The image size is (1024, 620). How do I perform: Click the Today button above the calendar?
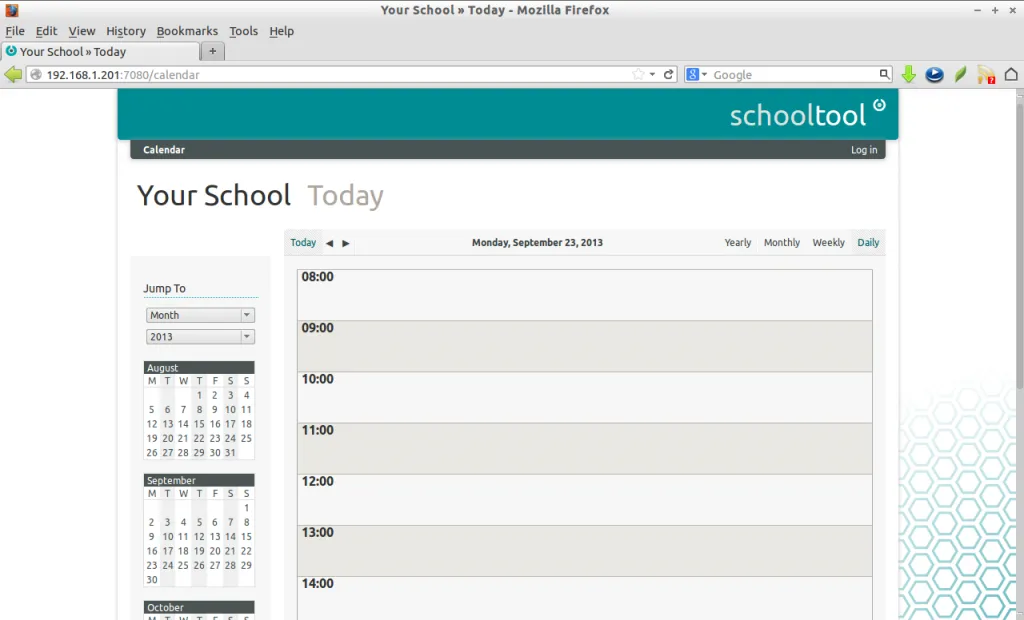pyautogui.click(x=303, y=242)
